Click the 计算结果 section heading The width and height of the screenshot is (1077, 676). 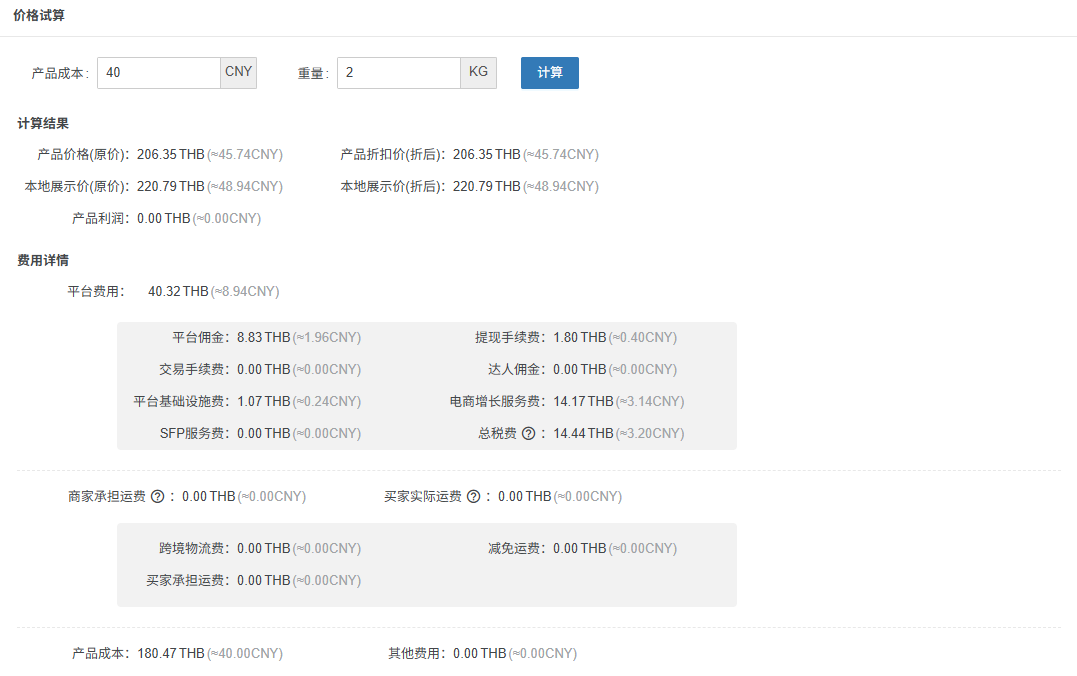(43, 123)
